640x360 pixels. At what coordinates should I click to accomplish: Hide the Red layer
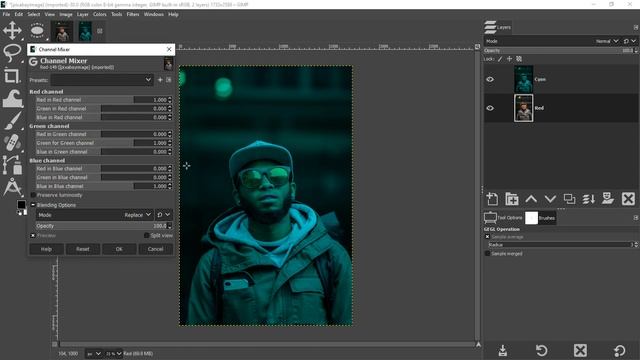(490, 108)
